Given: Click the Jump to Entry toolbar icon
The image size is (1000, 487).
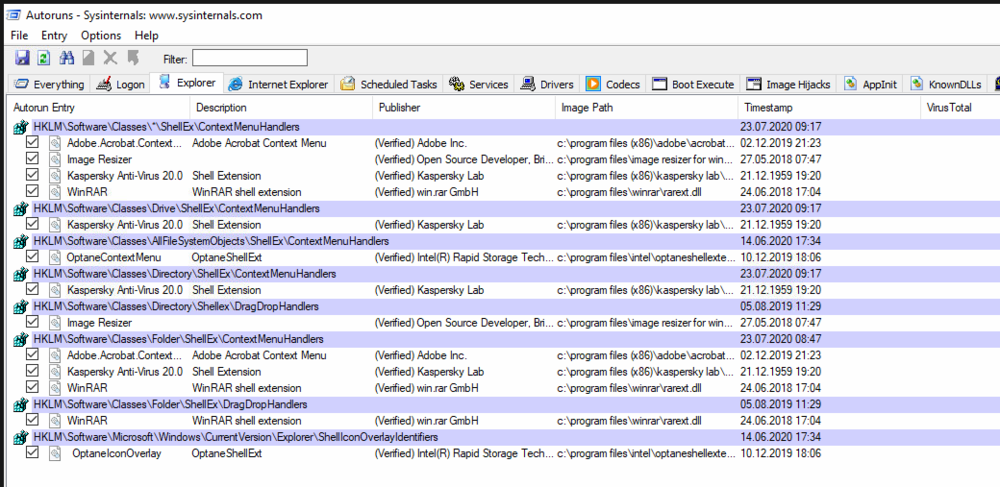Looking at the screenshot, I should (x=133, y=58).
